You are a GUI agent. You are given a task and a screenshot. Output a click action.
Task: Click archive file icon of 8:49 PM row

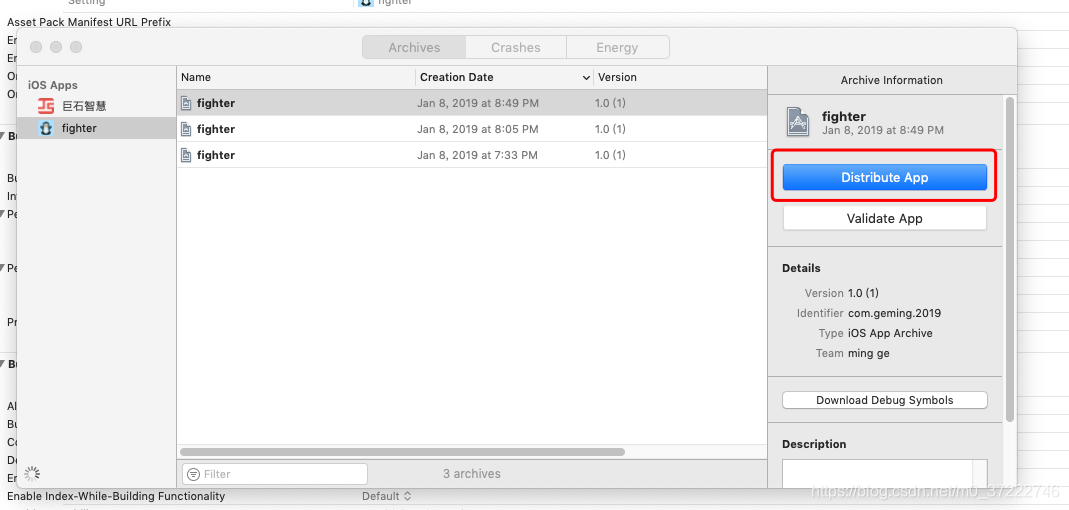point(186,103)
